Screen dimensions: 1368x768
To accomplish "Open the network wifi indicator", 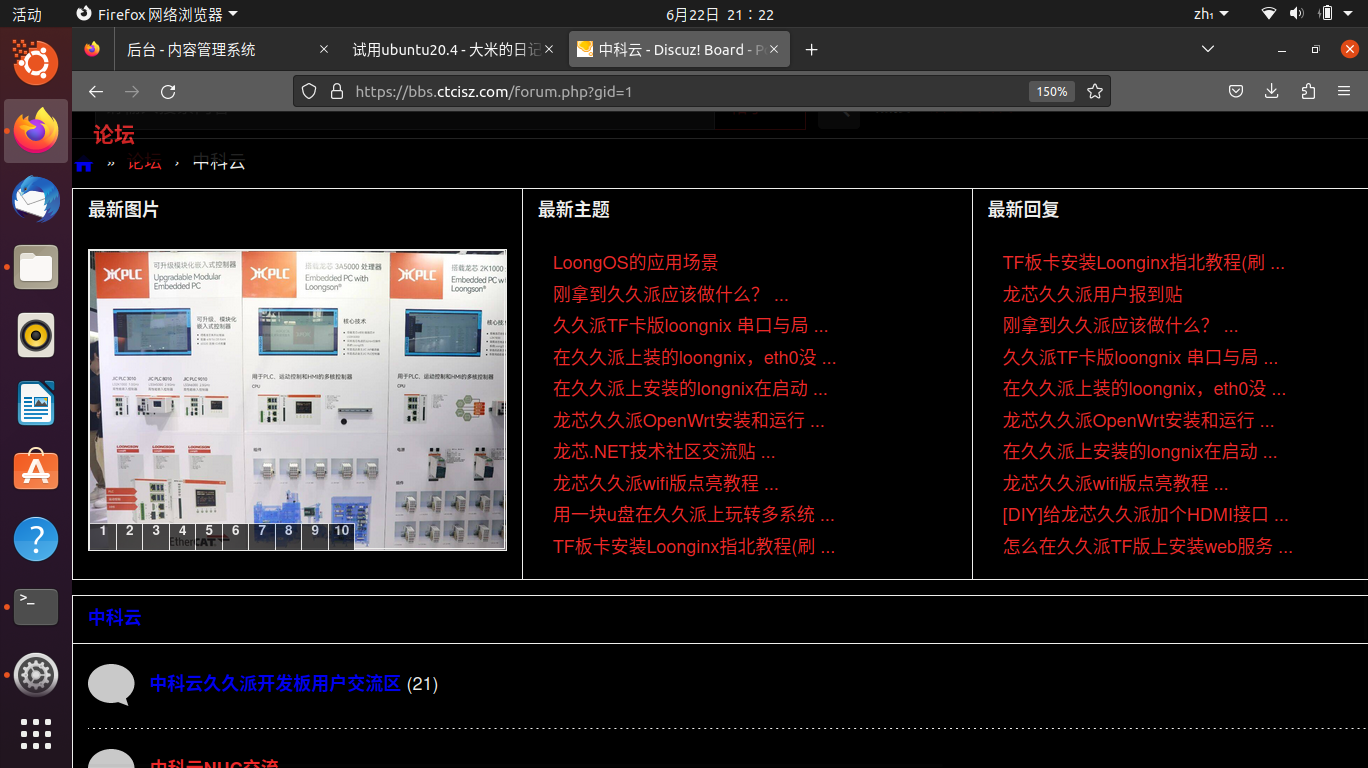I will (1269, 14).
